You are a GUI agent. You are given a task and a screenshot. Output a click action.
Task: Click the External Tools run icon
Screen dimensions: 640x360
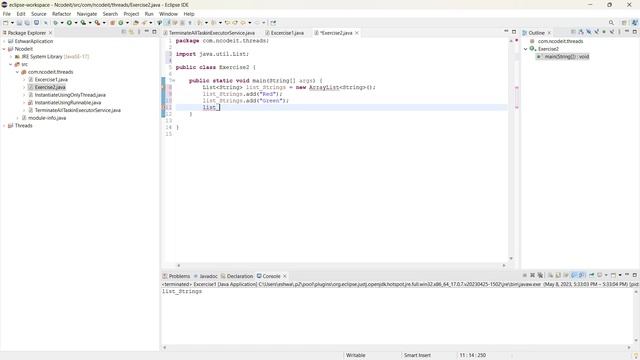(x=98, y=23)
